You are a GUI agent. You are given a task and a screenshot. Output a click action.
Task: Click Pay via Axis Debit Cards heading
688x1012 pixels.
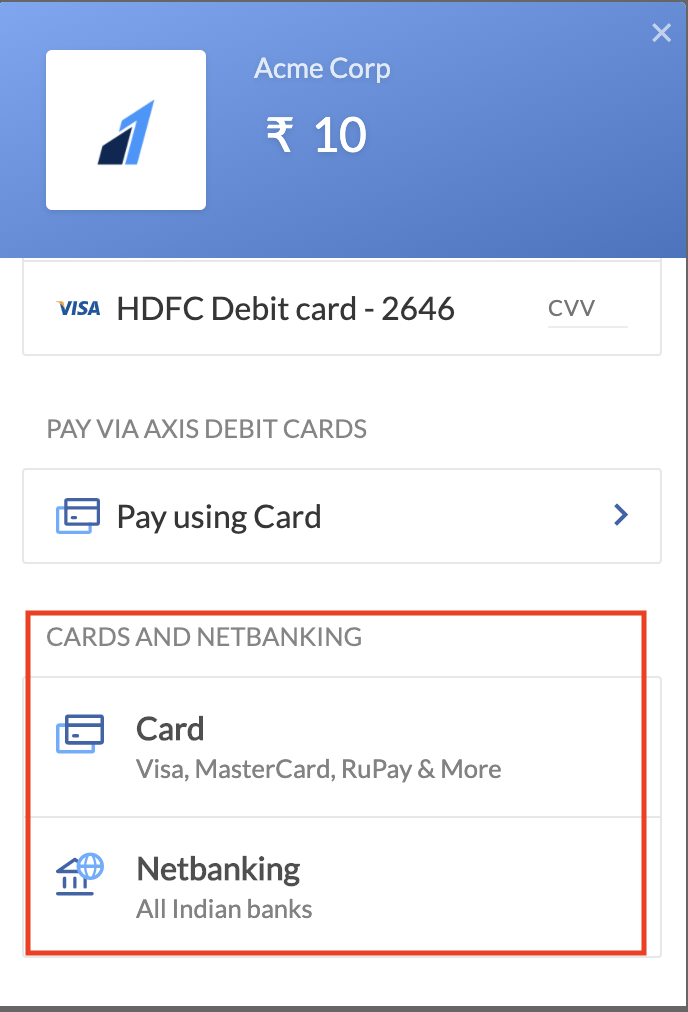pos(207,429)
